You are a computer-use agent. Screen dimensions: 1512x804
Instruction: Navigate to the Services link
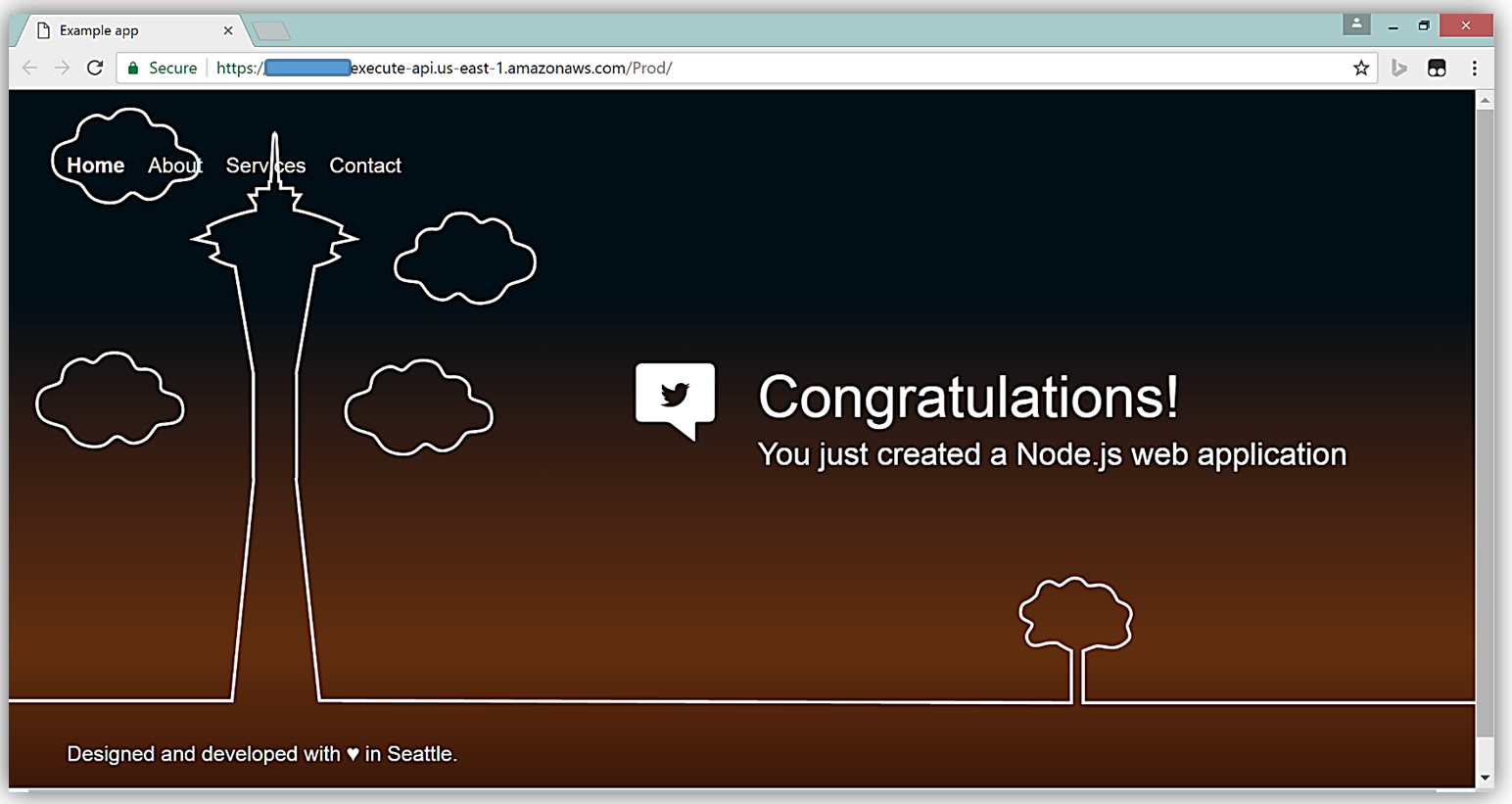tap(265, 166)
